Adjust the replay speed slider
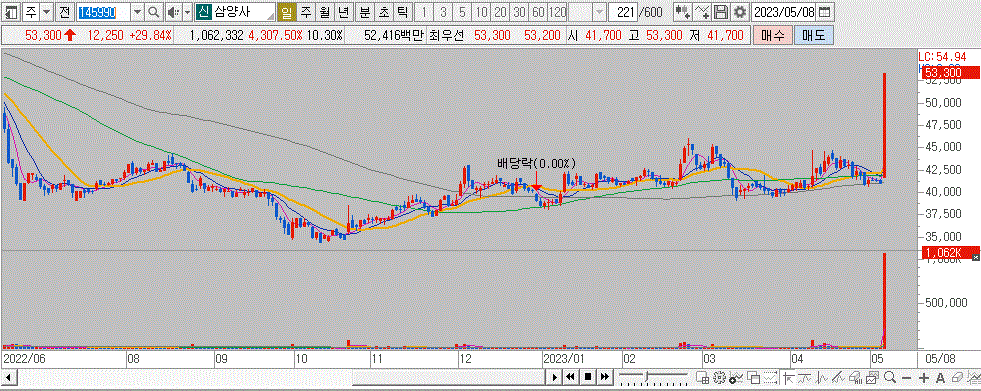 point(647,377)
